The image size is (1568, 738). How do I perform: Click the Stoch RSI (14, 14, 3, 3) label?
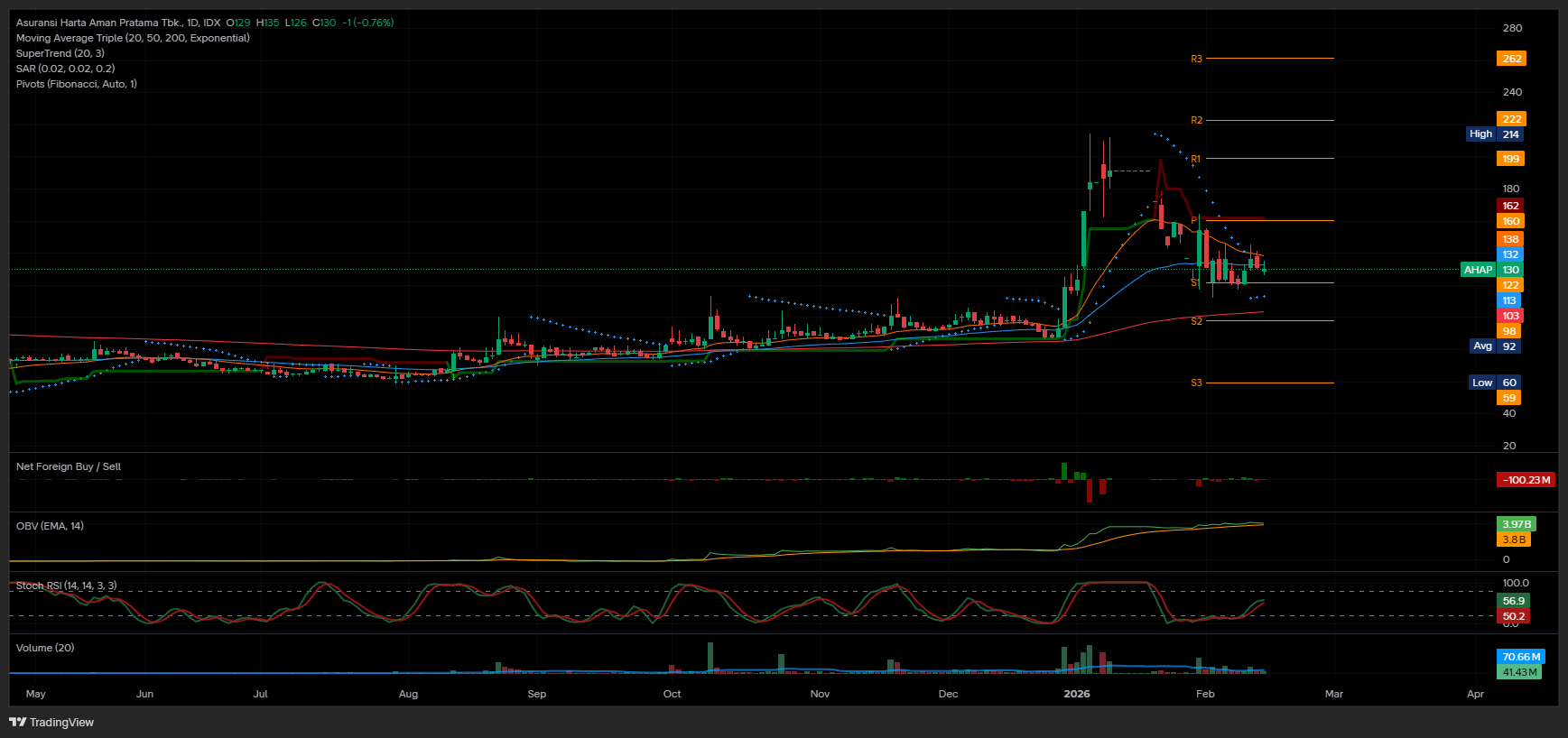(66, 586)
